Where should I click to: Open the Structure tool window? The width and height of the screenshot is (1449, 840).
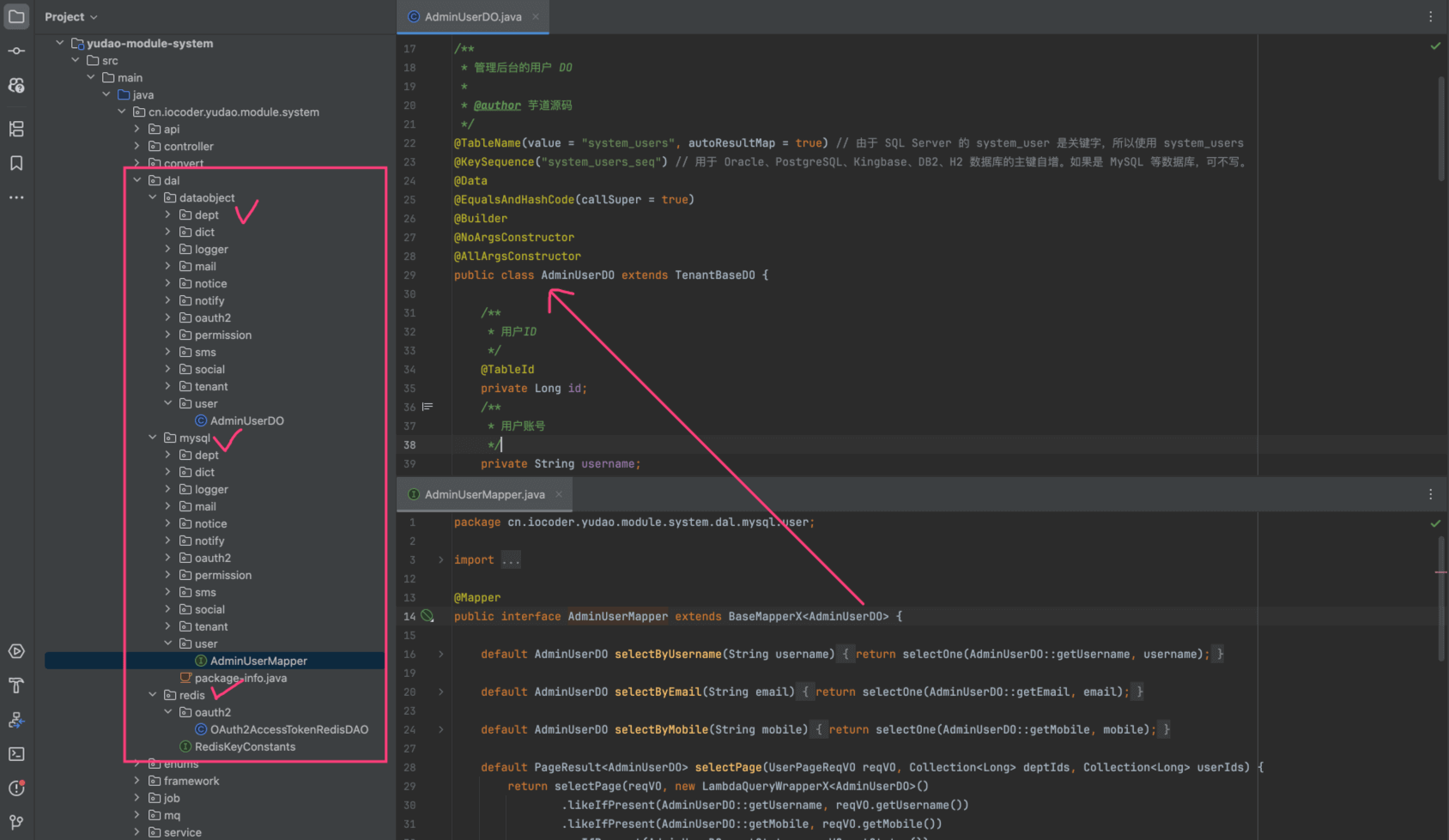[16, 129]
